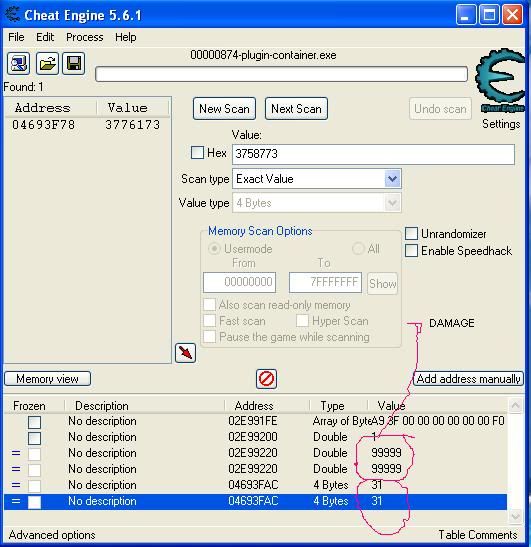The width and height of the screenshot is (531, 547).
Task: Click Cheat Engine title bar icon
Action: click(x=13, y=15)
